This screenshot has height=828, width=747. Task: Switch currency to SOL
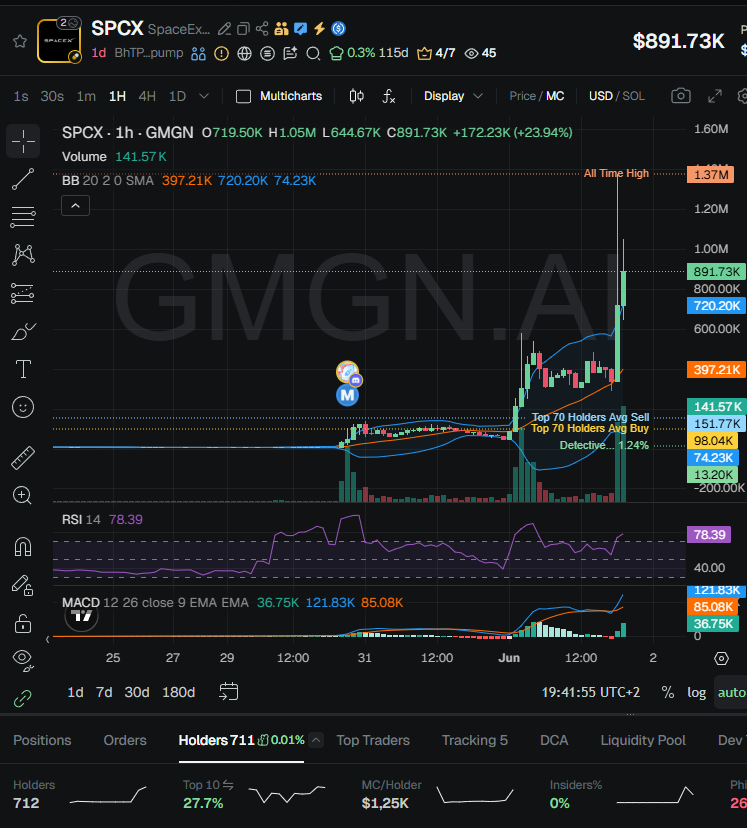pos(633,96)
